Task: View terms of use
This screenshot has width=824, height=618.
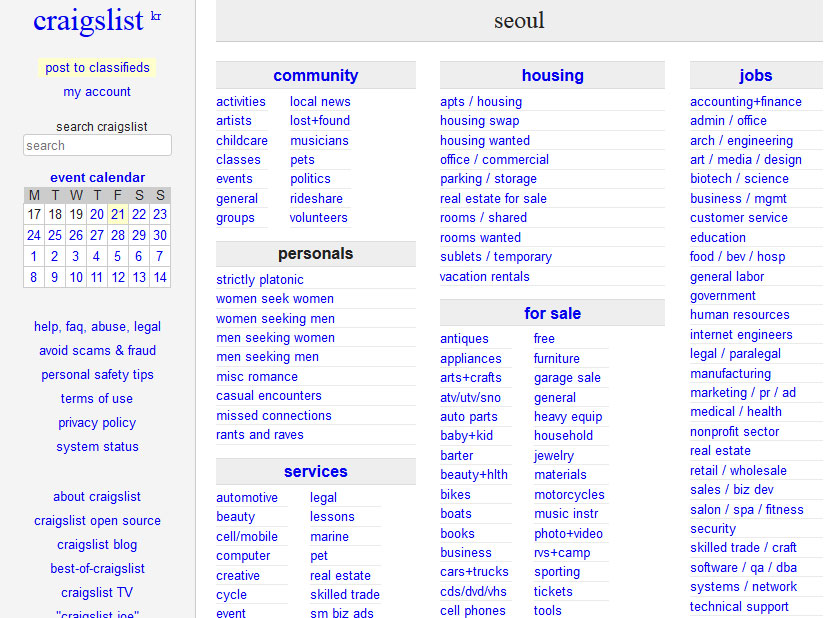Action: (97, 399)
